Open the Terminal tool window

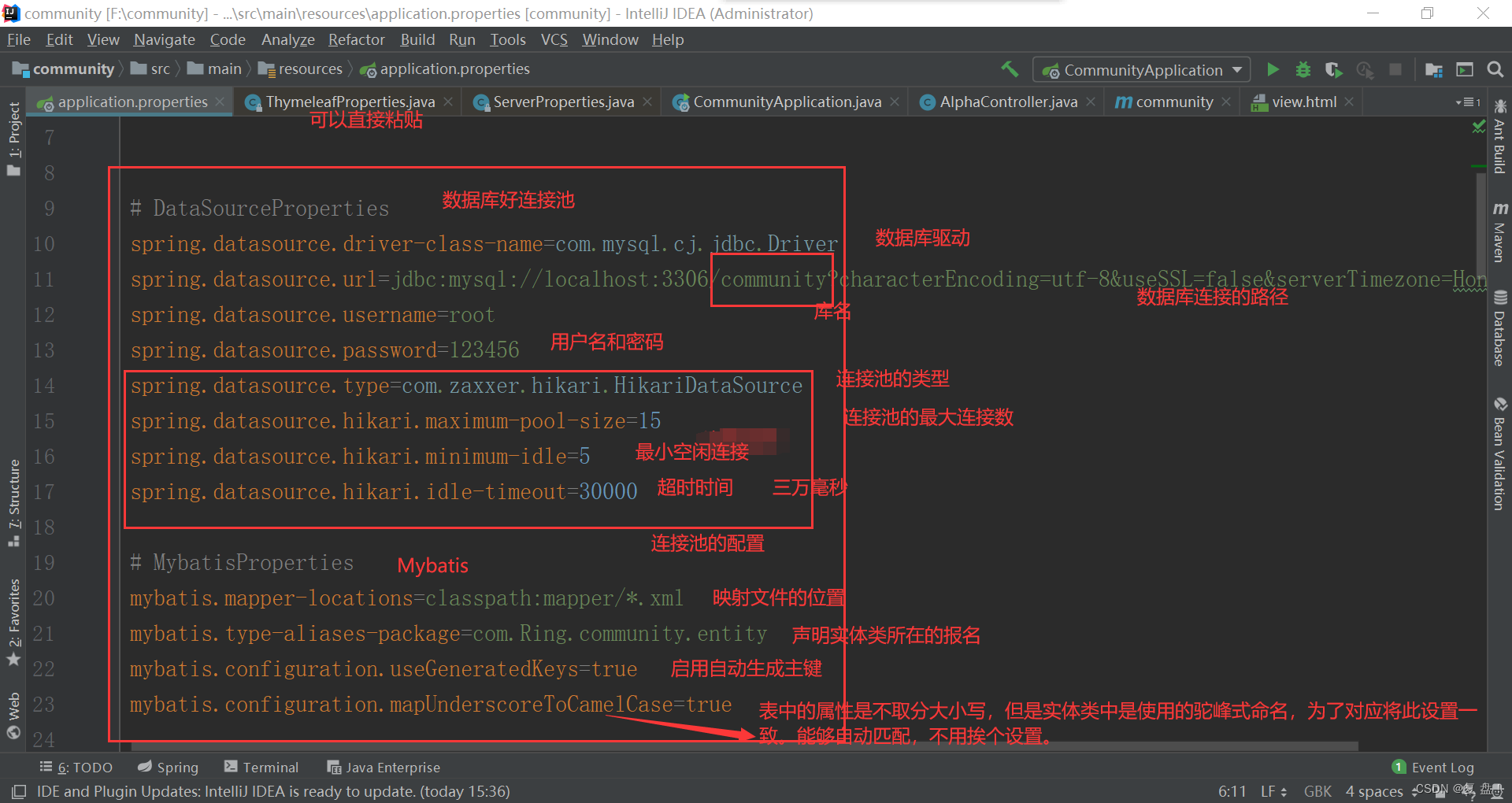point(261,768)
